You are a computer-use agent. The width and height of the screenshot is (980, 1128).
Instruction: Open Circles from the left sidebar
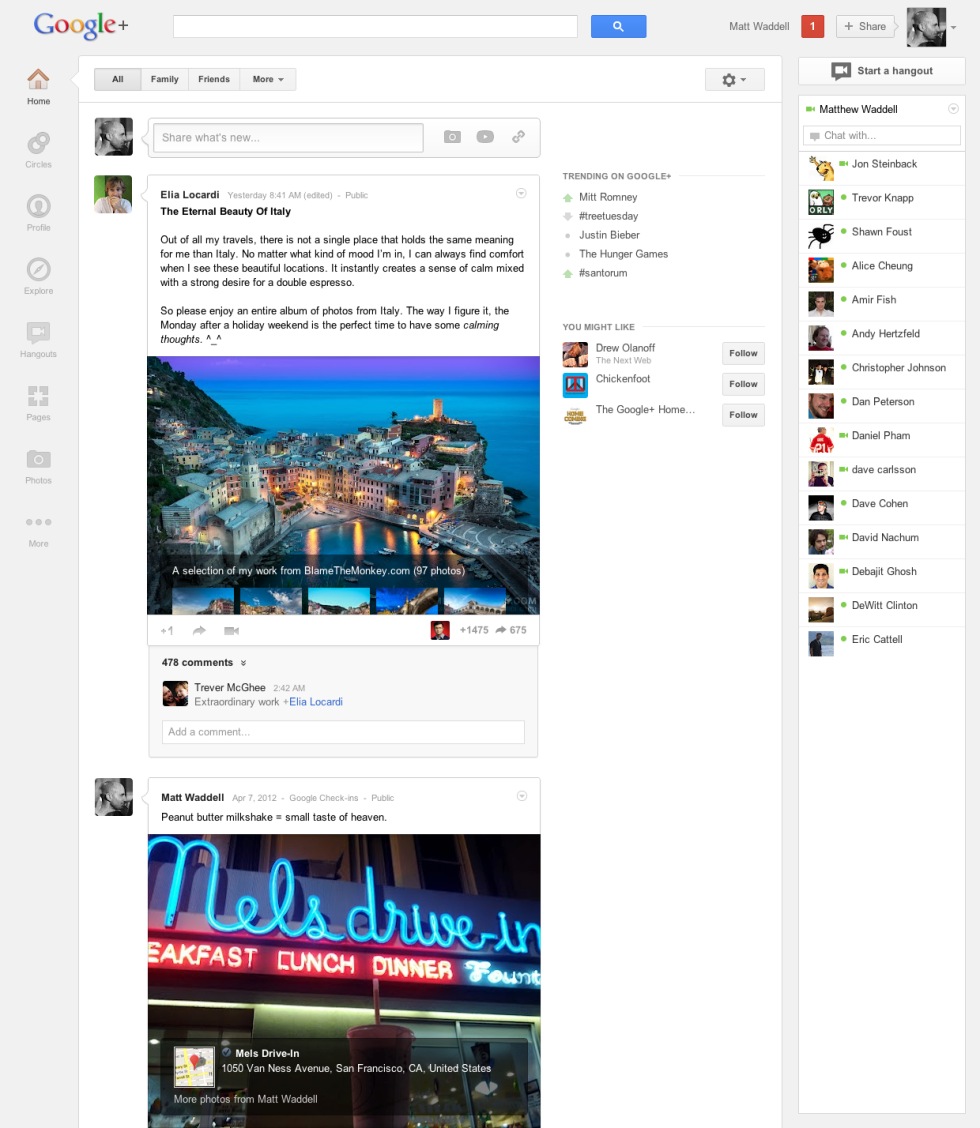pos(38,146)
